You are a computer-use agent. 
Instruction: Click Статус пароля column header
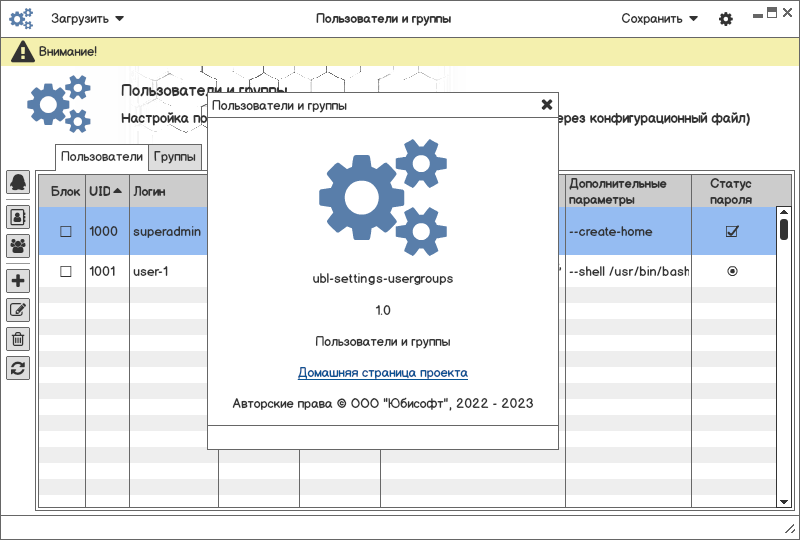pyautogui.click(x=732, y=191)
